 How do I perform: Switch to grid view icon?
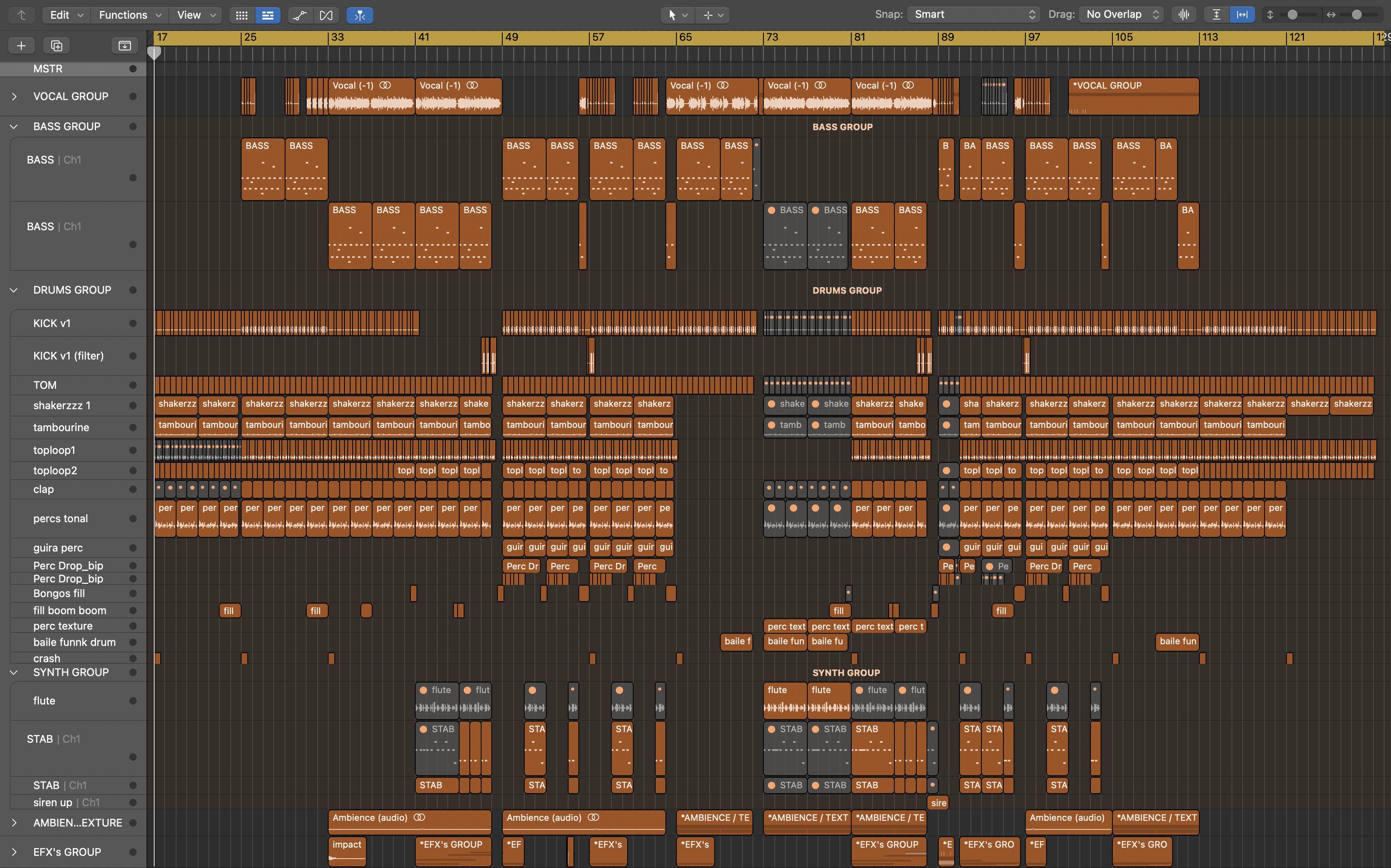click(x=242, y=15)
